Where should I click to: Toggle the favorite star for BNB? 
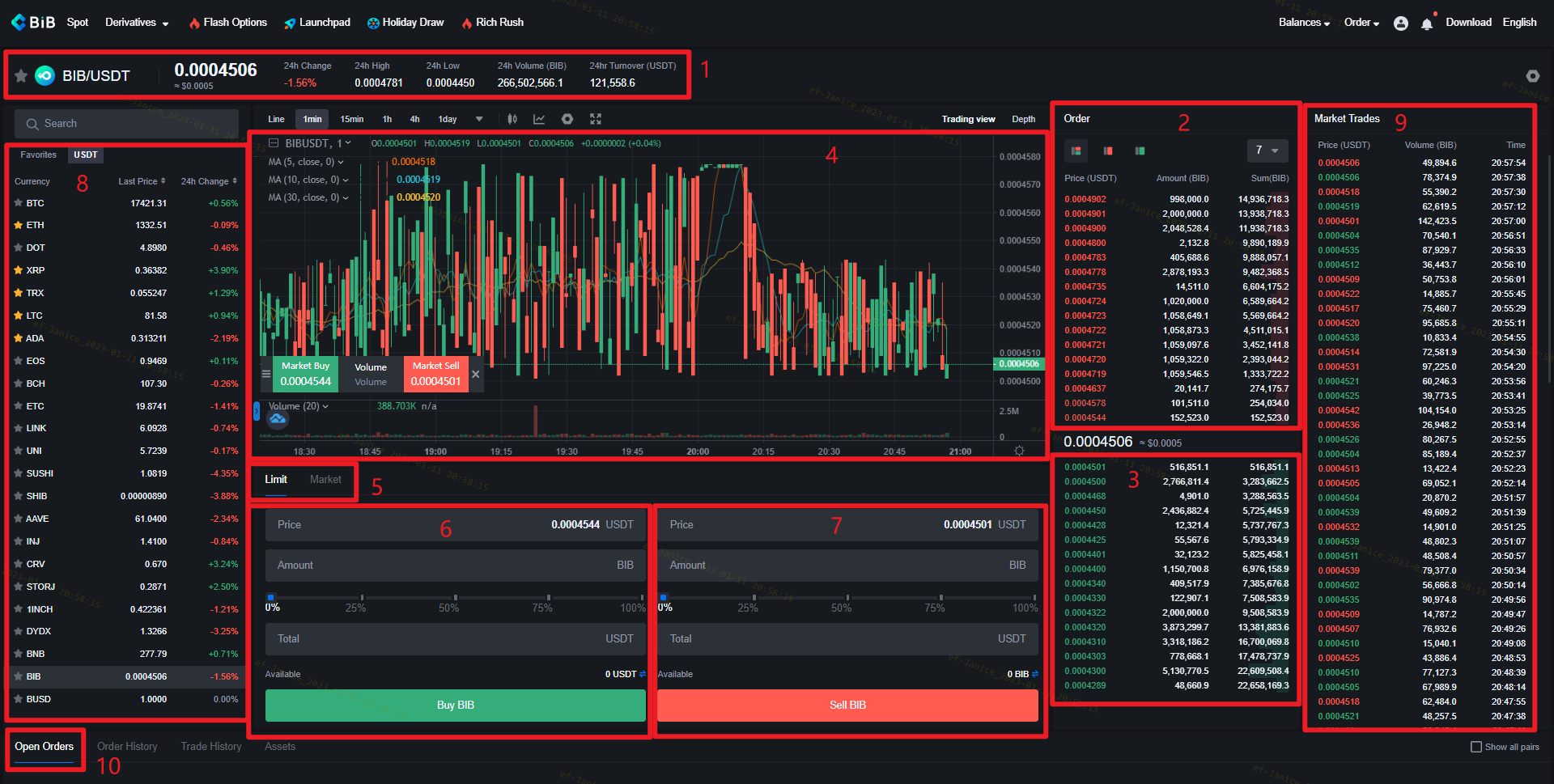point(18,654)
